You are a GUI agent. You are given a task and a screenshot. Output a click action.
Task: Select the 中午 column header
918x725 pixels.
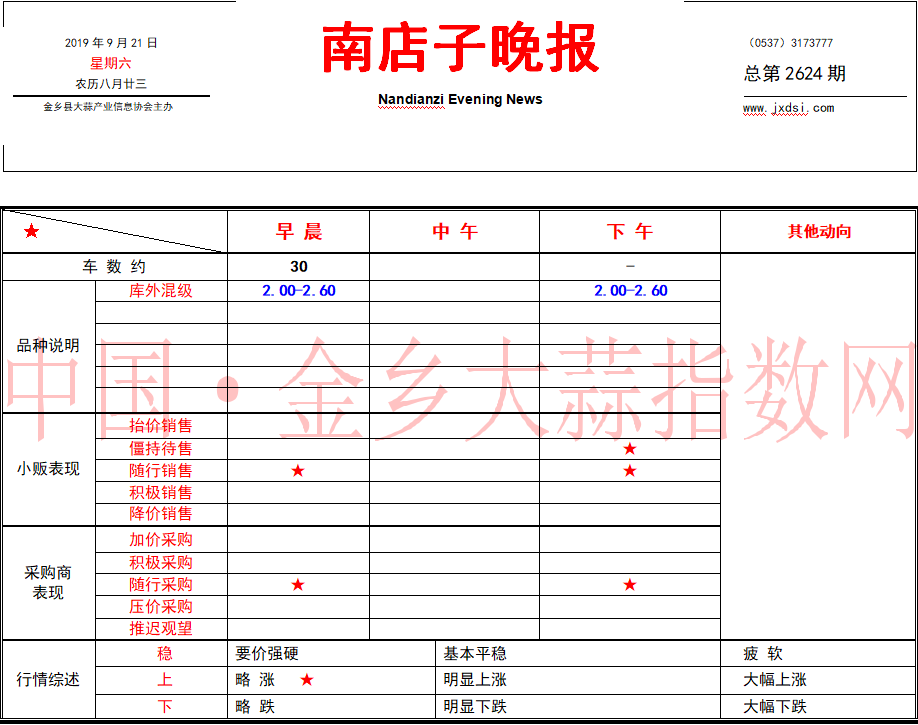(x=455, y=232)
